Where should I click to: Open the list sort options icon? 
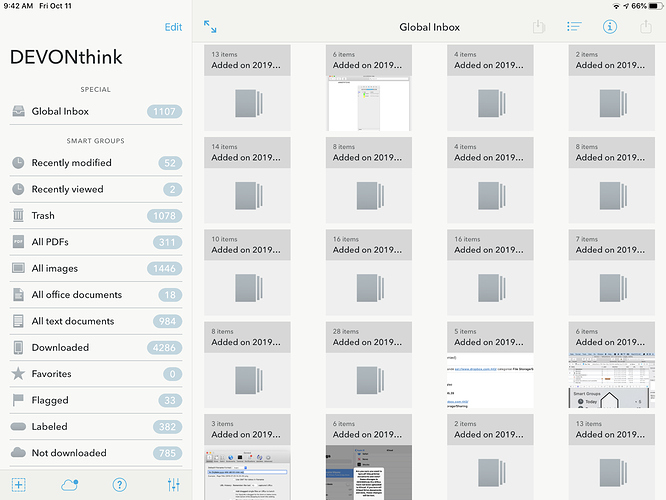574,27
